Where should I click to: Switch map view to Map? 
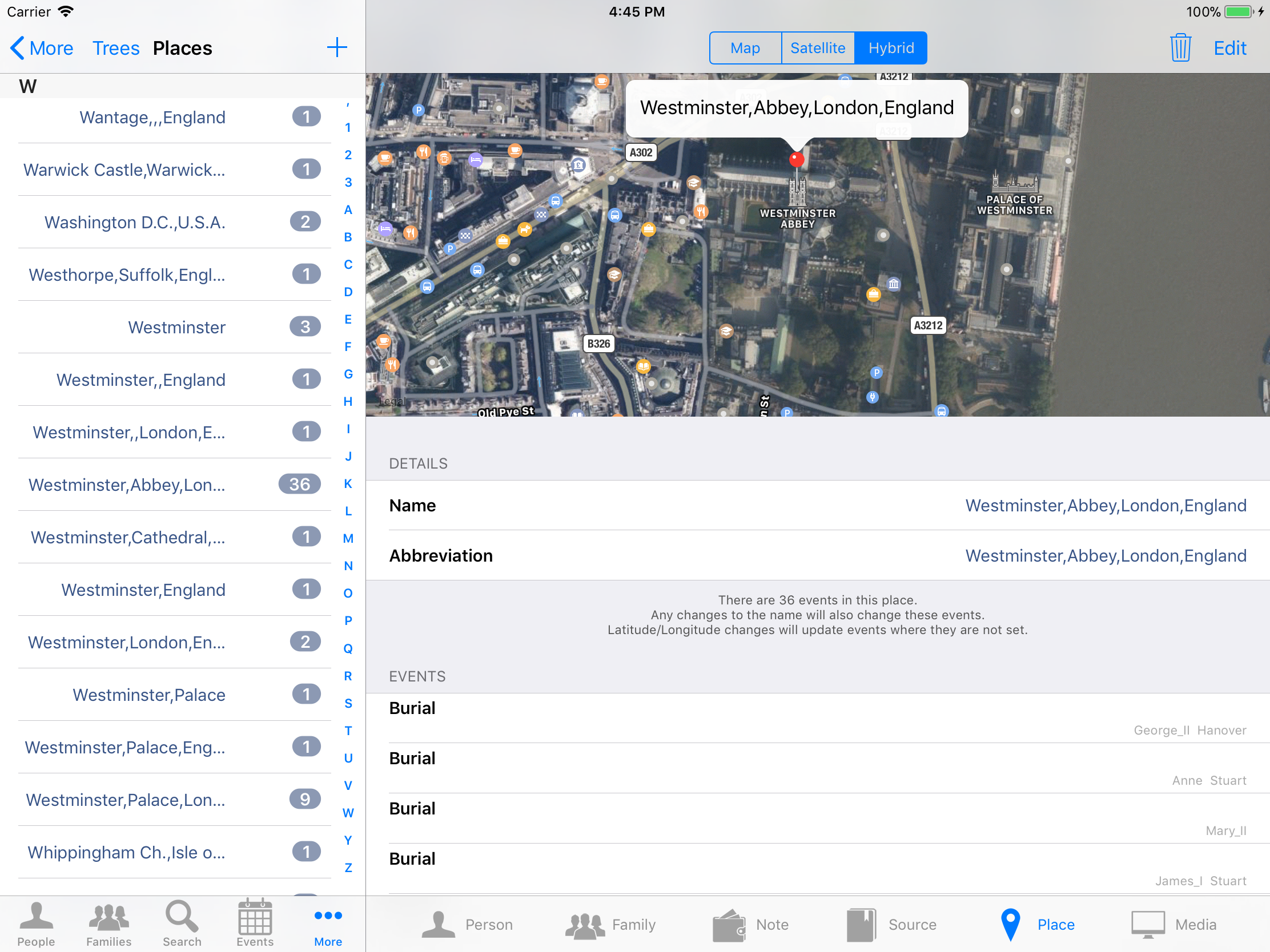745,47
